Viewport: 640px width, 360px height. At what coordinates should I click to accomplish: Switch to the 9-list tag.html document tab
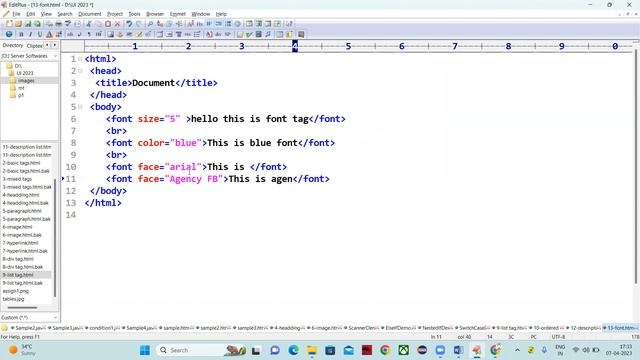click(510, 328)
